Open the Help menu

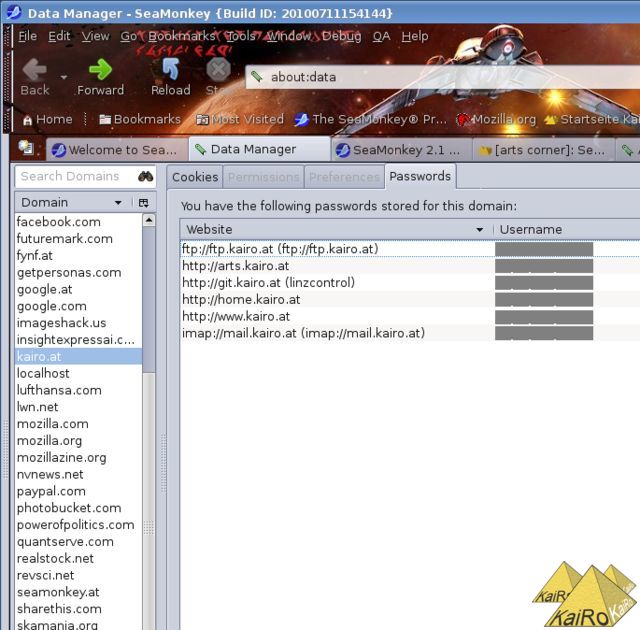pos(415,36)
